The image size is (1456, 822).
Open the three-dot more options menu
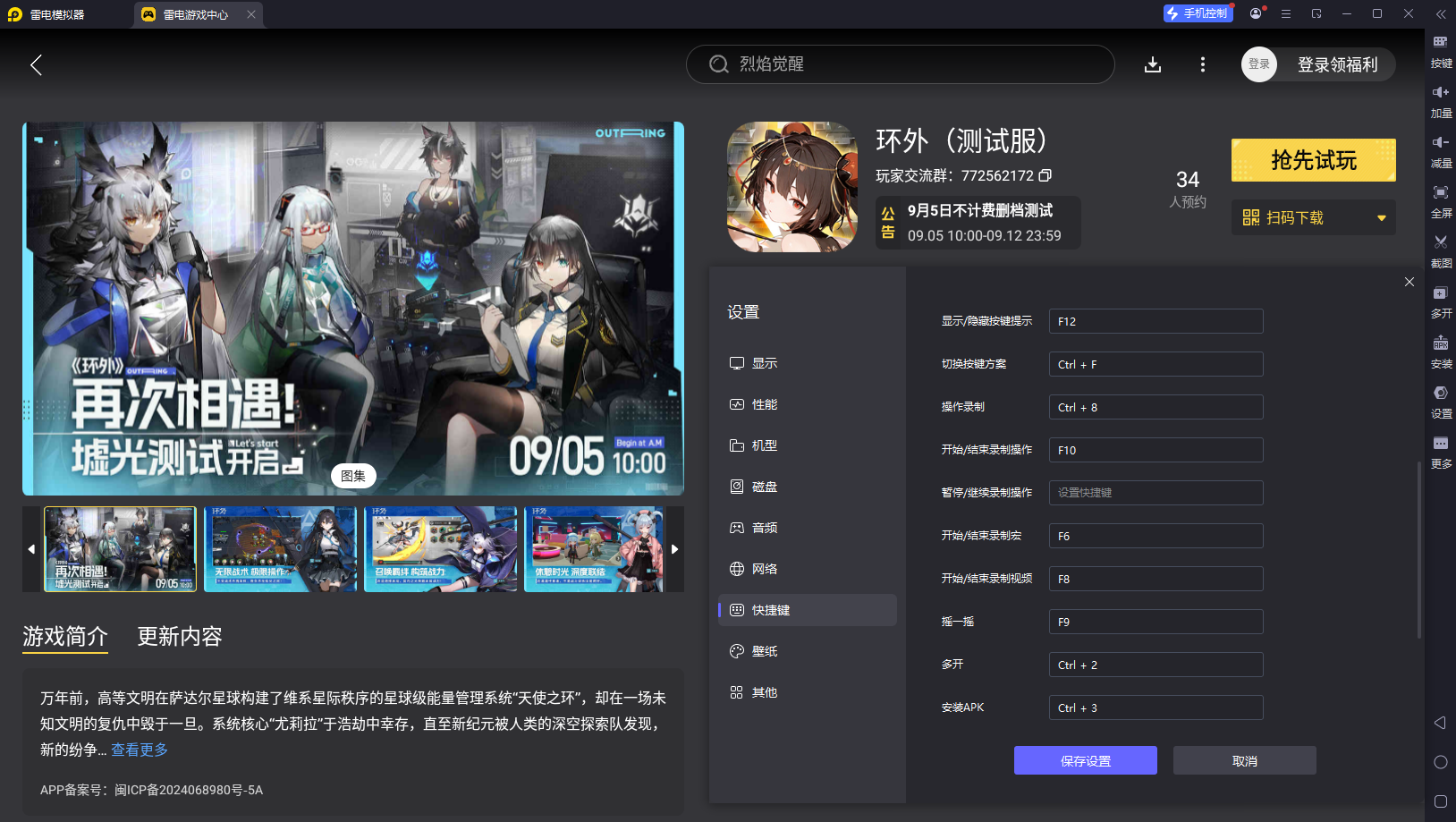[x=1202, y=64]
